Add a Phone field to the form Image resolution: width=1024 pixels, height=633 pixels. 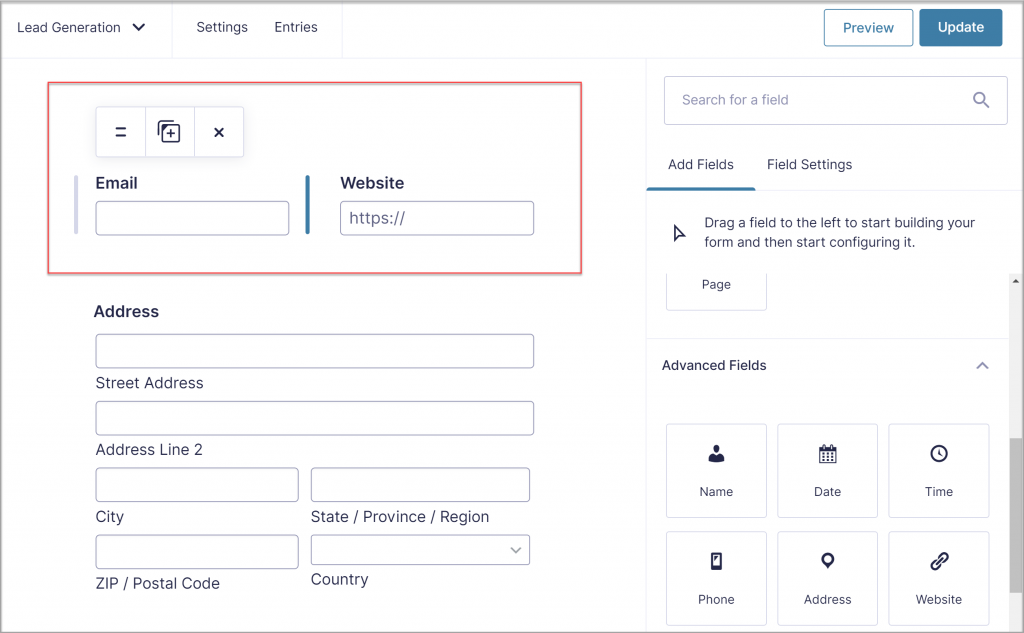(716, 578)
